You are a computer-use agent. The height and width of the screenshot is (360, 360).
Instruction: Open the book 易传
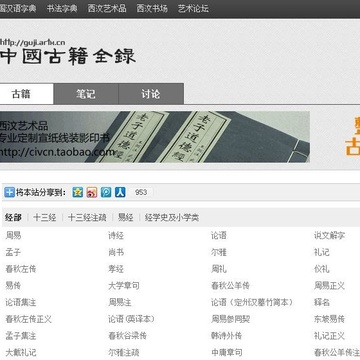coord(13,286)
